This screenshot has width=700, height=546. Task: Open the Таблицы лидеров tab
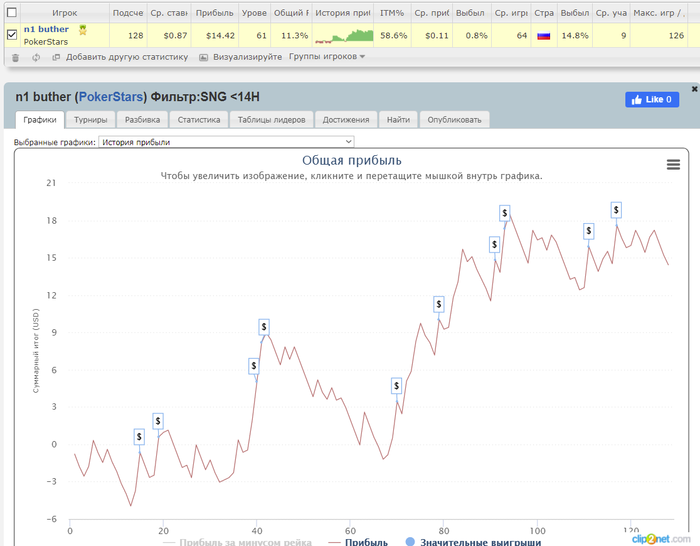tap(271, 120)
